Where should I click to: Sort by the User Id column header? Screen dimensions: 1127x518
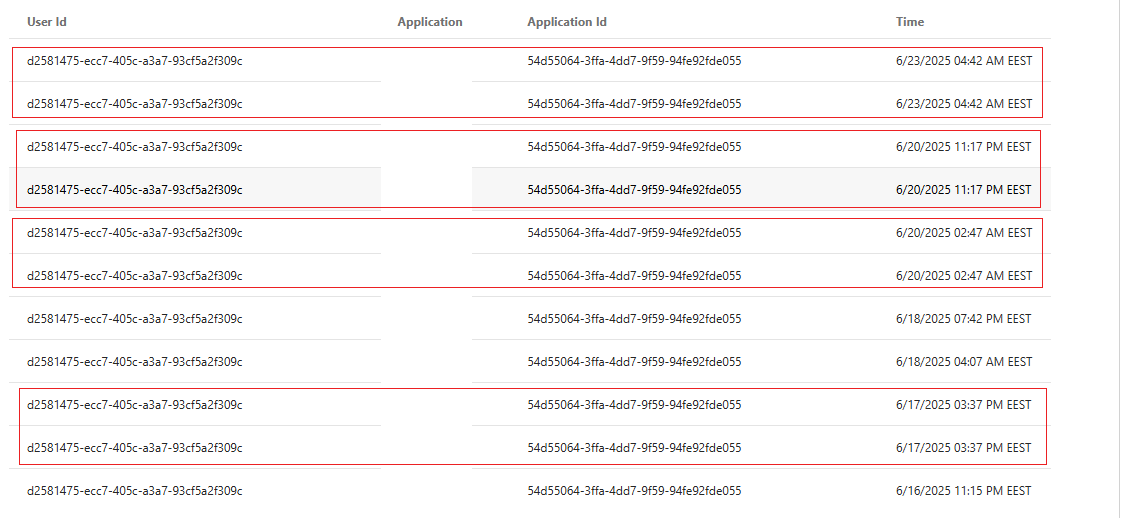click(47, 22)
